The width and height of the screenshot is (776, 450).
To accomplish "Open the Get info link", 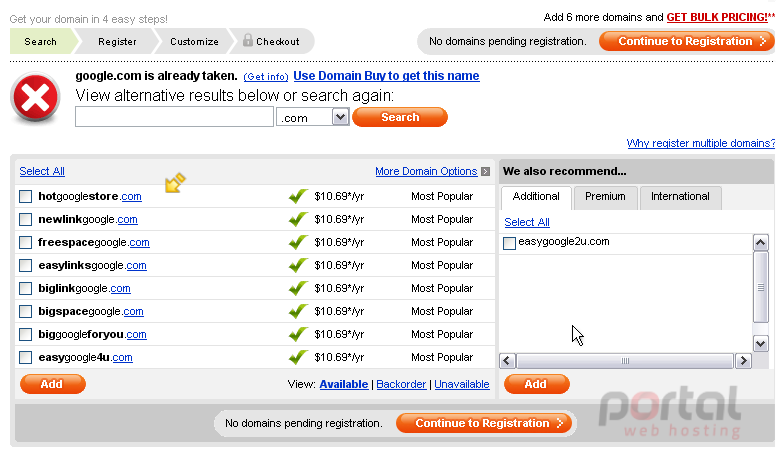I will pyautogui.click(x=266, y=77).
